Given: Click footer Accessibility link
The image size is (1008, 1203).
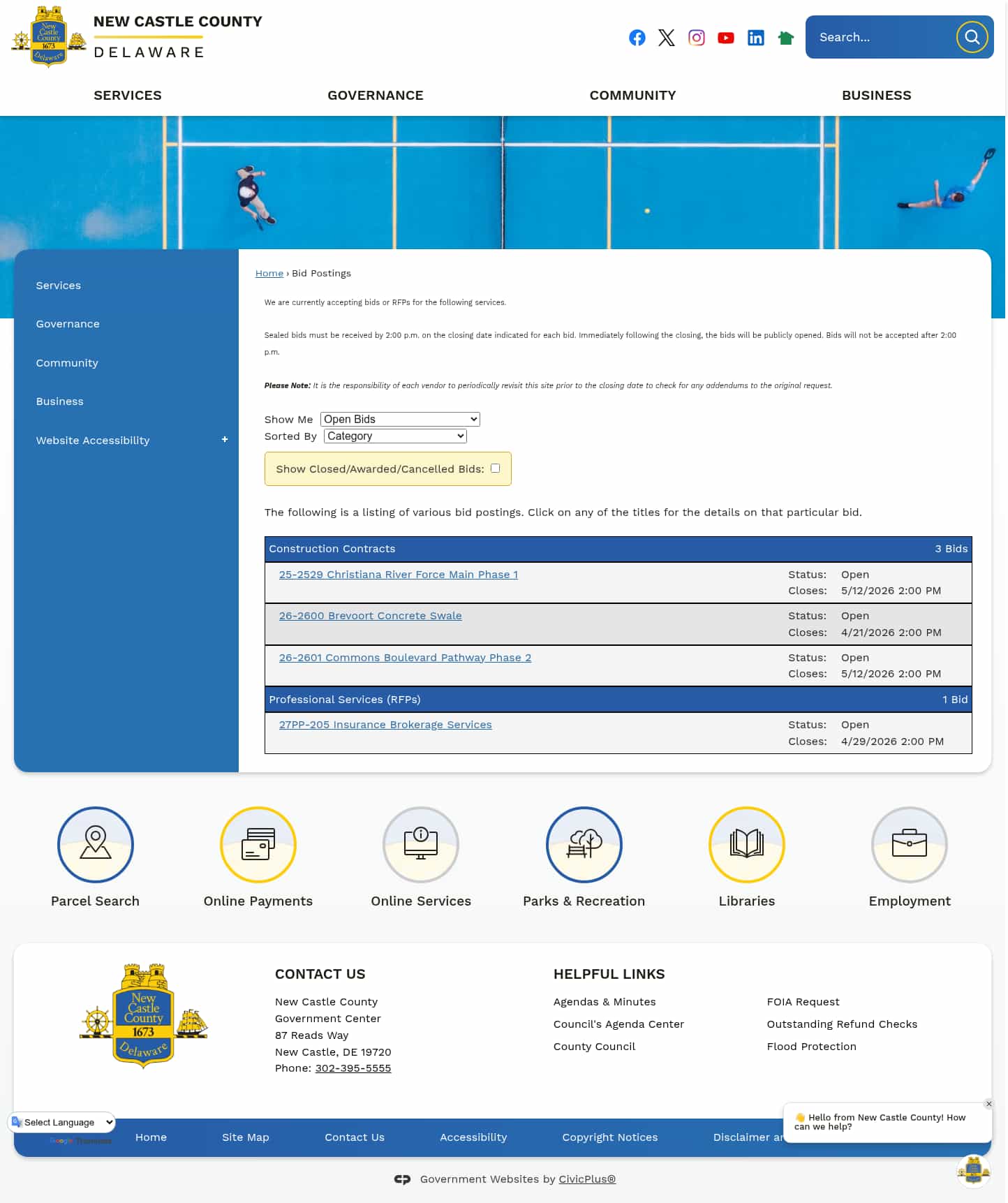Looking at the screenshot, I should pos(473,1137).
